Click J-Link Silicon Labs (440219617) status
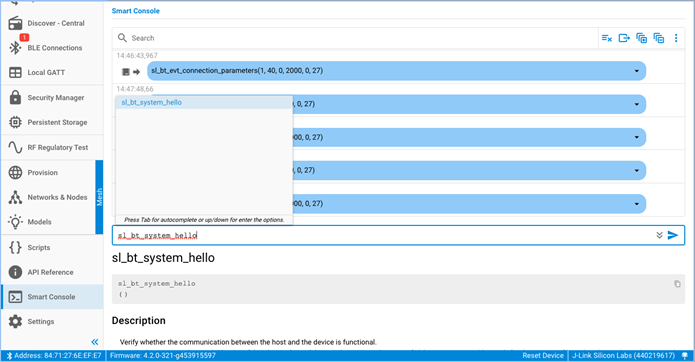 point(624,355)
